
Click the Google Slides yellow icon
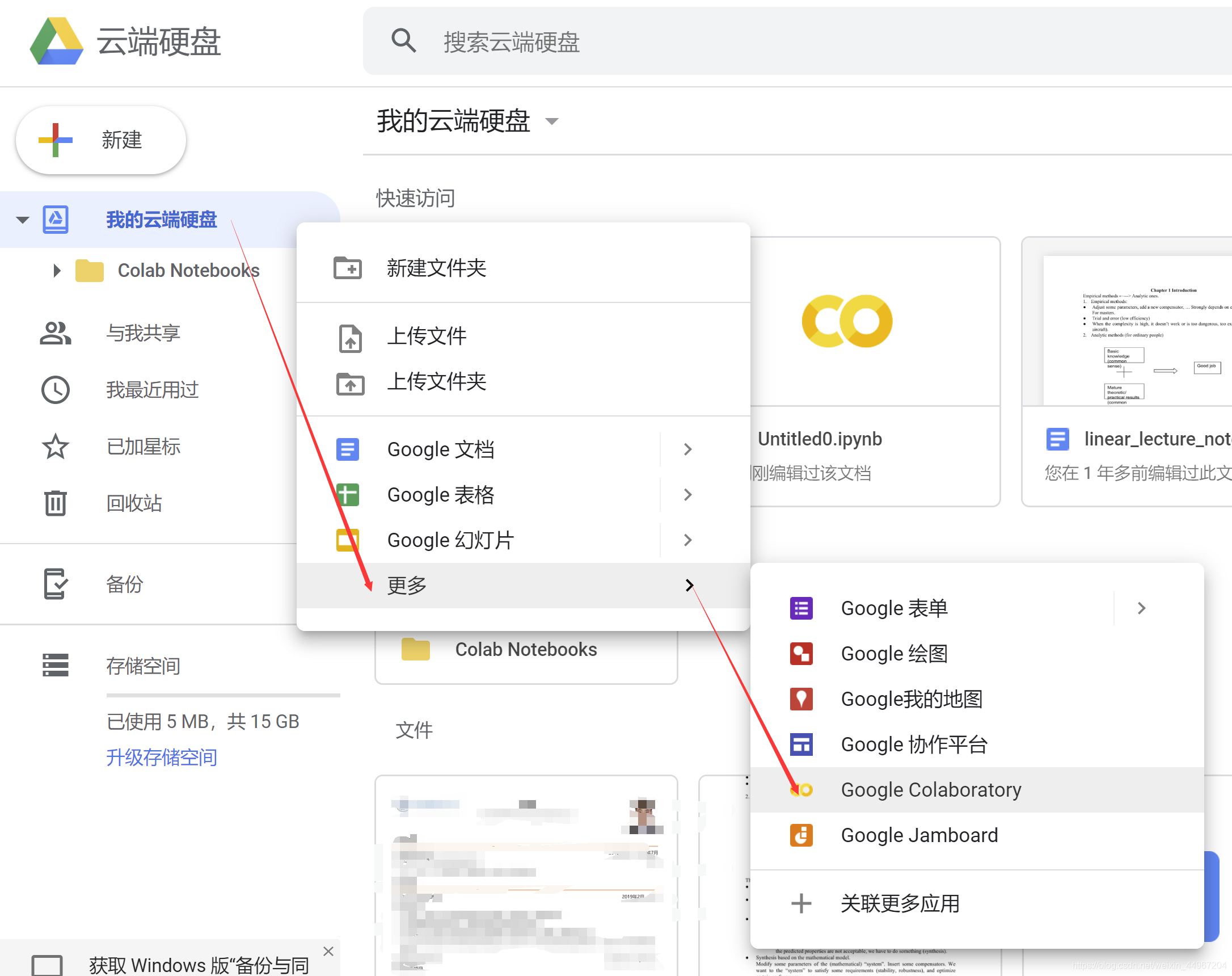point(348,540)
